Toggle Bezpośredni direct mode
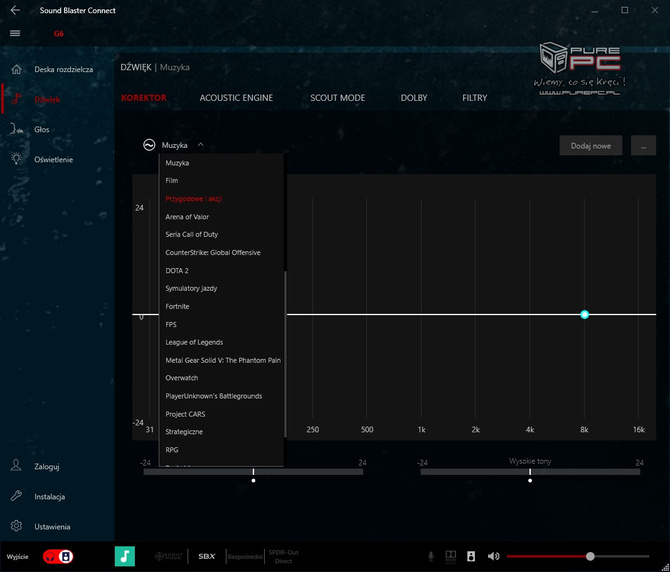Viewport: 670px width, 572px height. [244, 557]
